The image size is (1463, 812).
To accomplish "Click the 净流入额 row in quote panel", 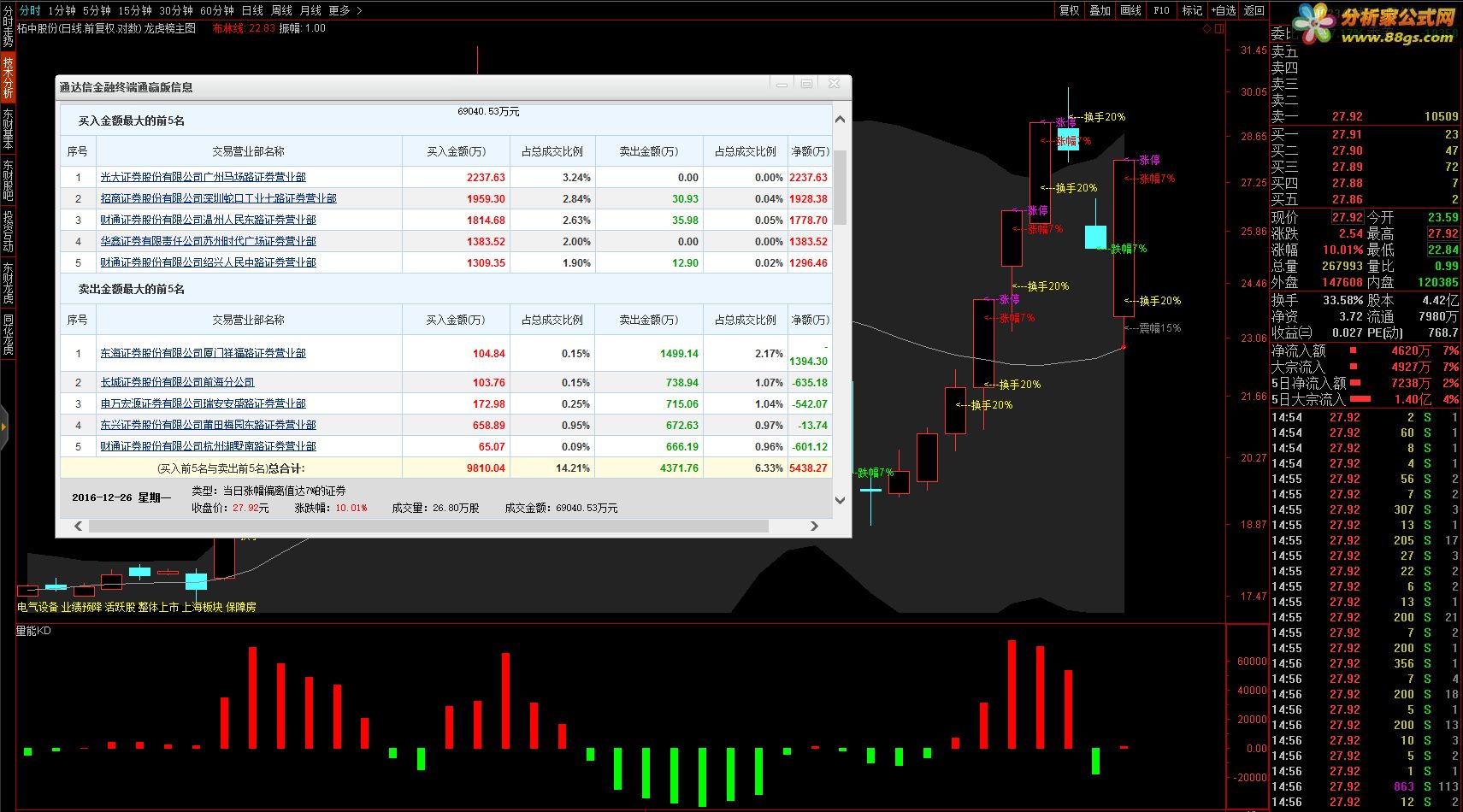I will point(1366,350).
